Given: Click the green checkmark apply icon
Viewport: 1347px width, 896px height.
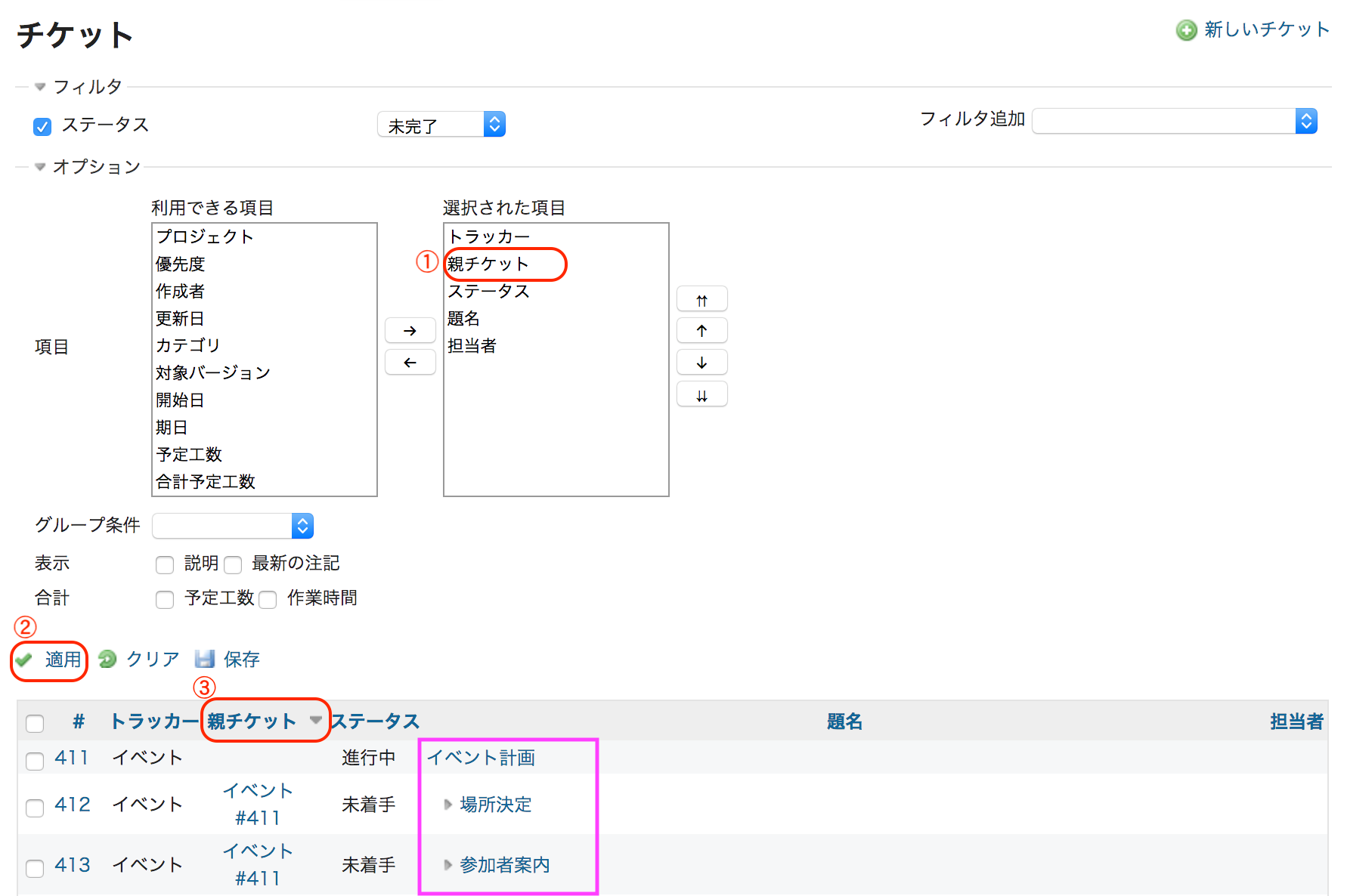Looking at the screenshot, I should [24, 660].
